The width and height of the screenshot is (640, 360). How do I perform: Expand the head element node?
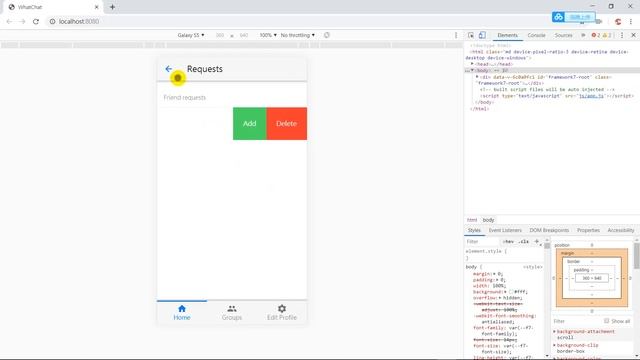pyautogui.click(x=472, y=64)
